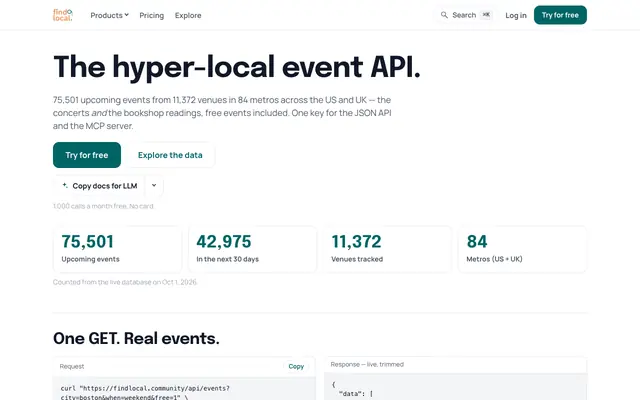This screenshot has height=400, width=640.
Task: Go to the Pricing page
Action: (x=151, y=15)
